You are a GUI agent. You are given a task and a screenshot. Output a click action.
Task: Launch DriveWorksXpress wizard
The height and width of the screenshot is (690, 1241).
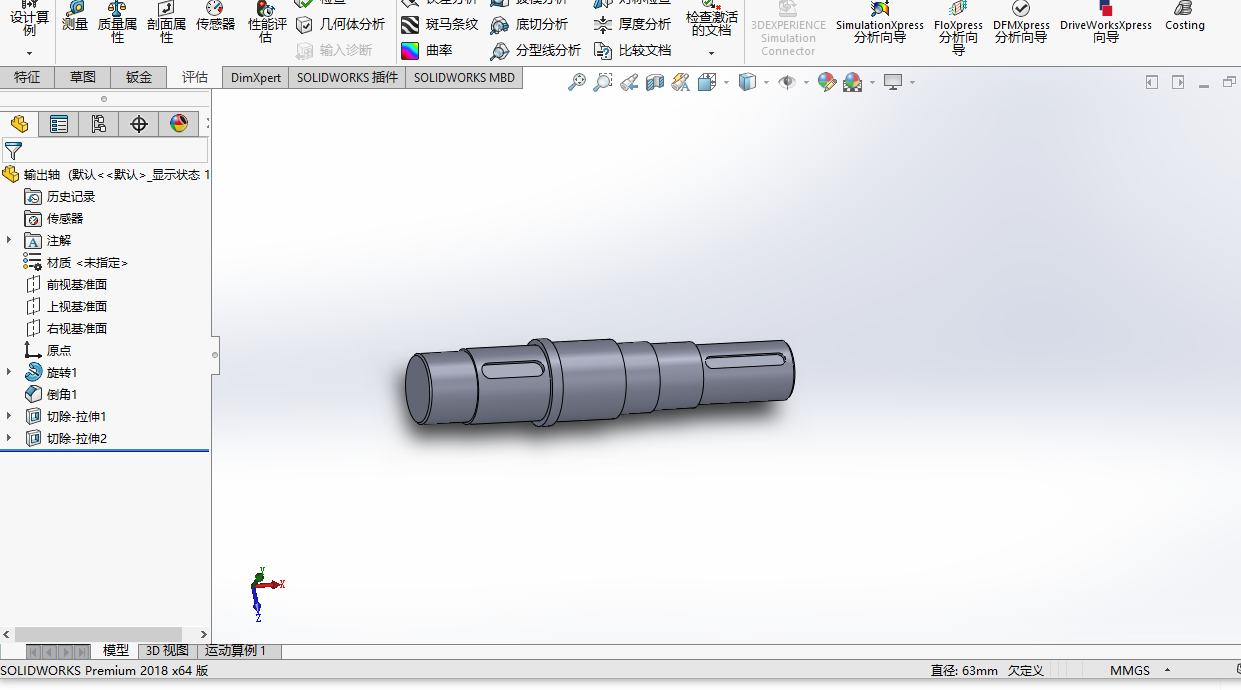click(1105, 23)
